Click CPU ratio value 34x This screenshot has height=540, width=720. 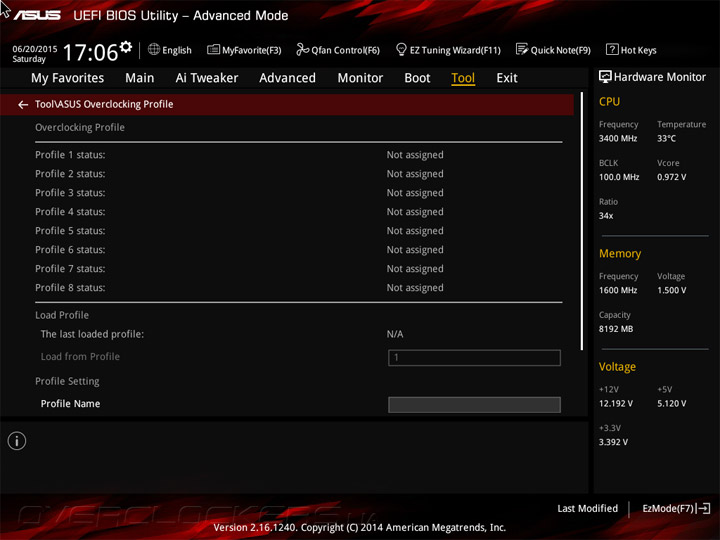tap(606, 215)
